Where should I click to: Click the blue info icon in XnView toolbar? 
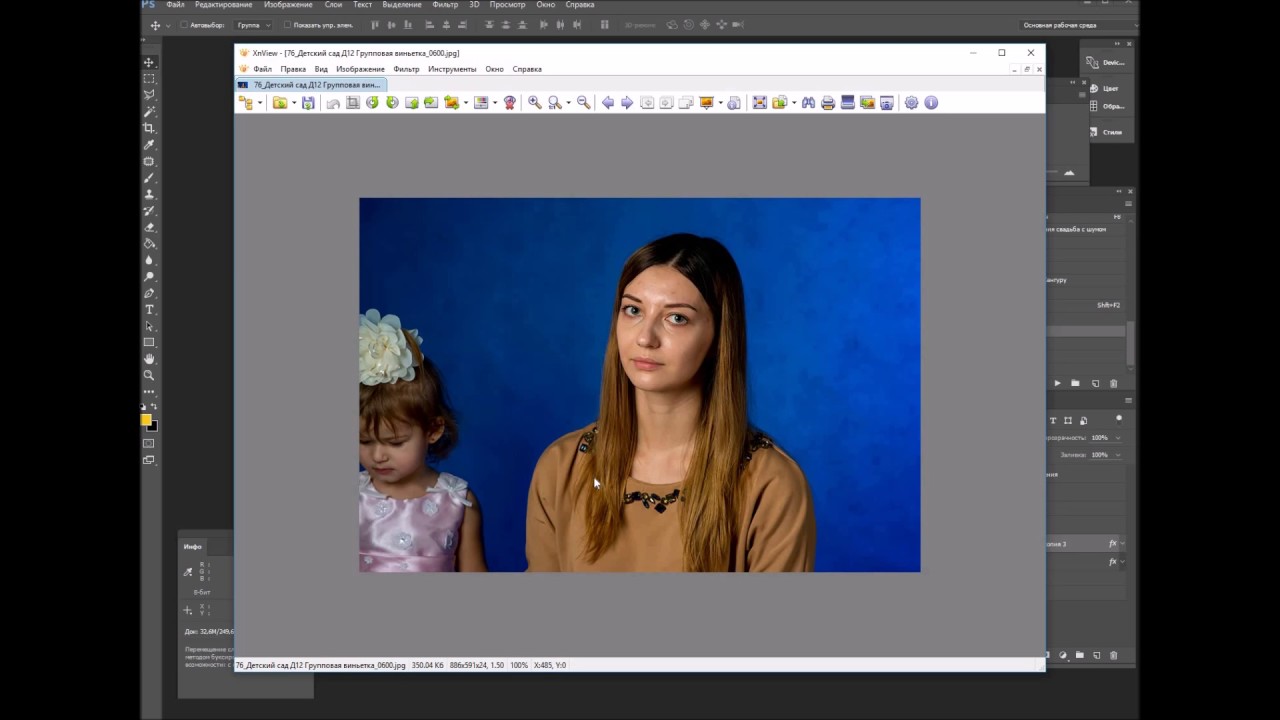[x=931, y=103]
